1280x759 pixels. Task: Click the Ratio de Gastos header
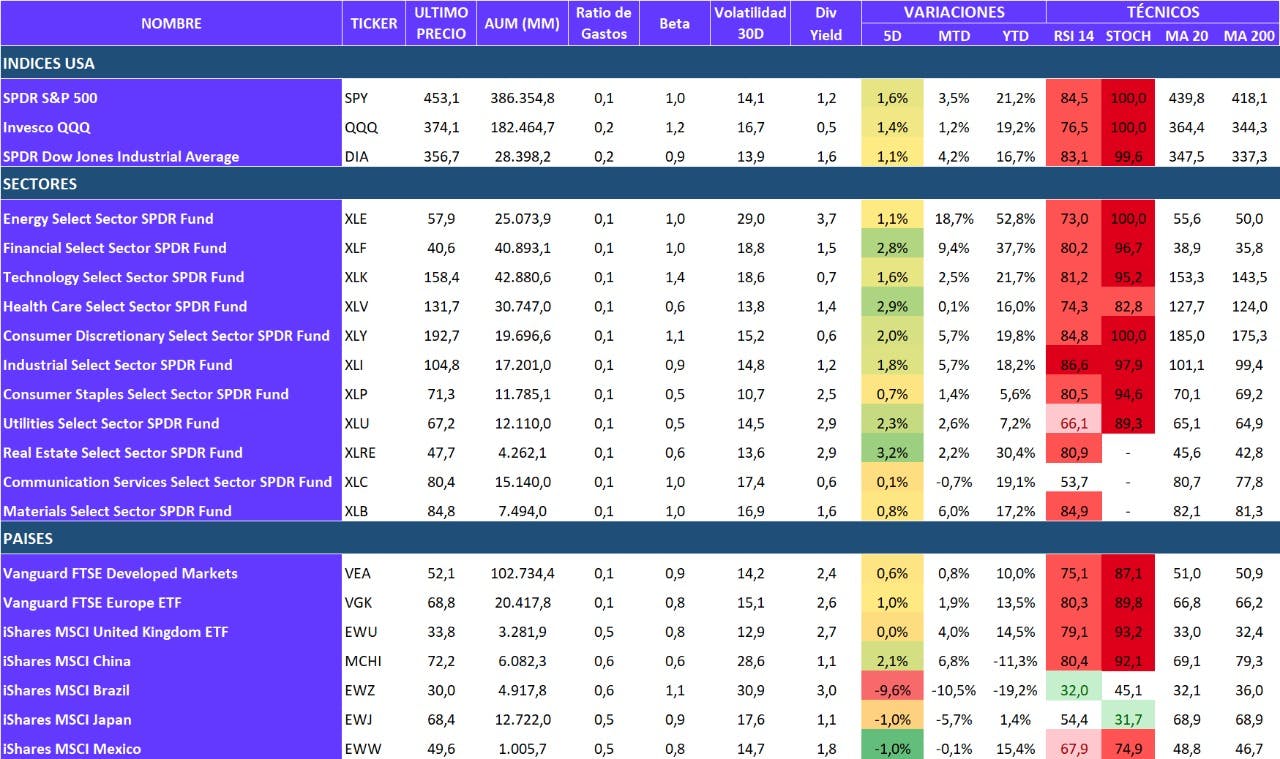[x=603, y=23]
